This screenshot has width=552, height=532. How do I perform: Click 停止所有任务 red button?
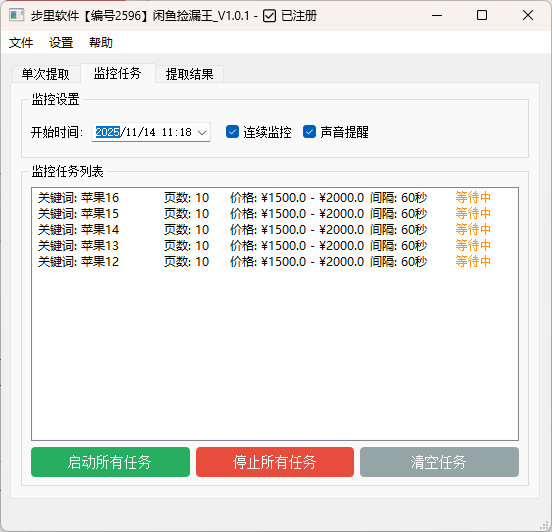point(275,462)
